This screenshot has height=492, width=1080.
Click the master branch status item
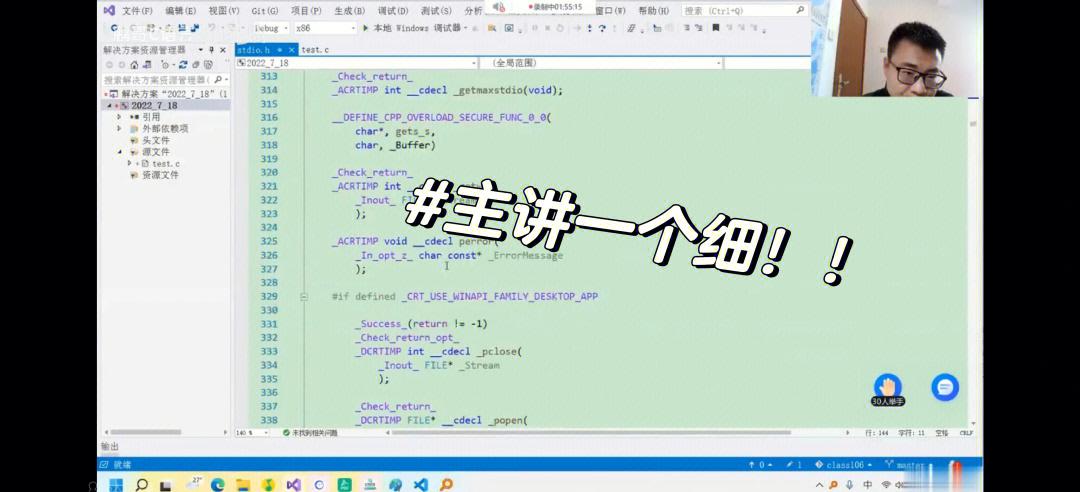904,465
